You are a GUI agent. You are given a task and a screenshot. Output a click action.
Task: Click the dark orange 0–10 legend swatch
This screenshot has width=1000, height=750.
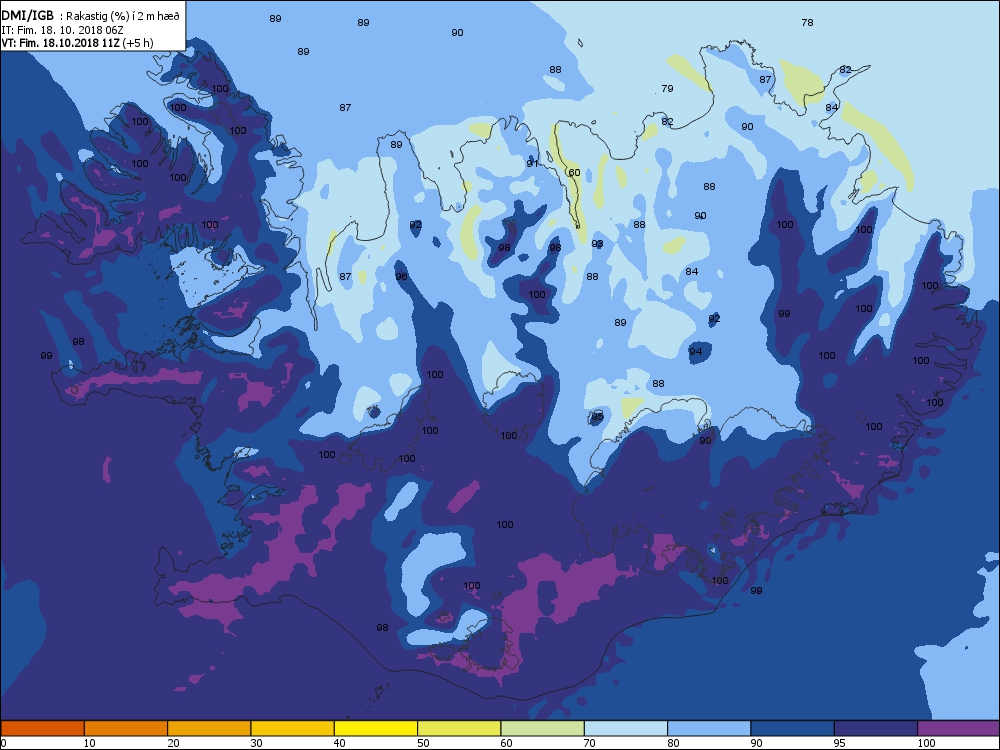pos(42,728)
